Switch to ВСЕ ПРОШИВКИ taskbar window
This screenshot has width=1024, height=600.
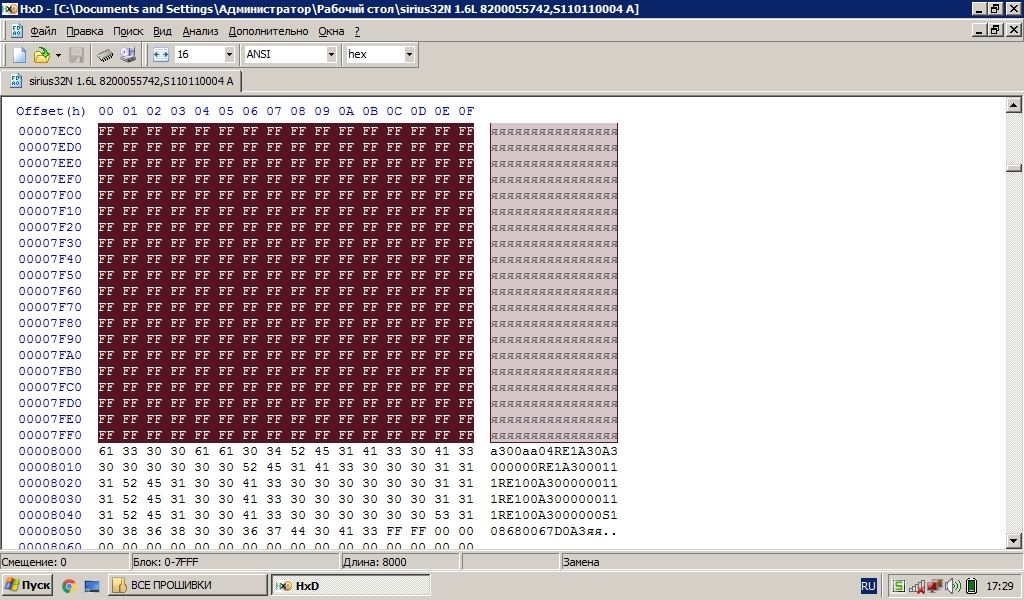[x=188, y=586]
